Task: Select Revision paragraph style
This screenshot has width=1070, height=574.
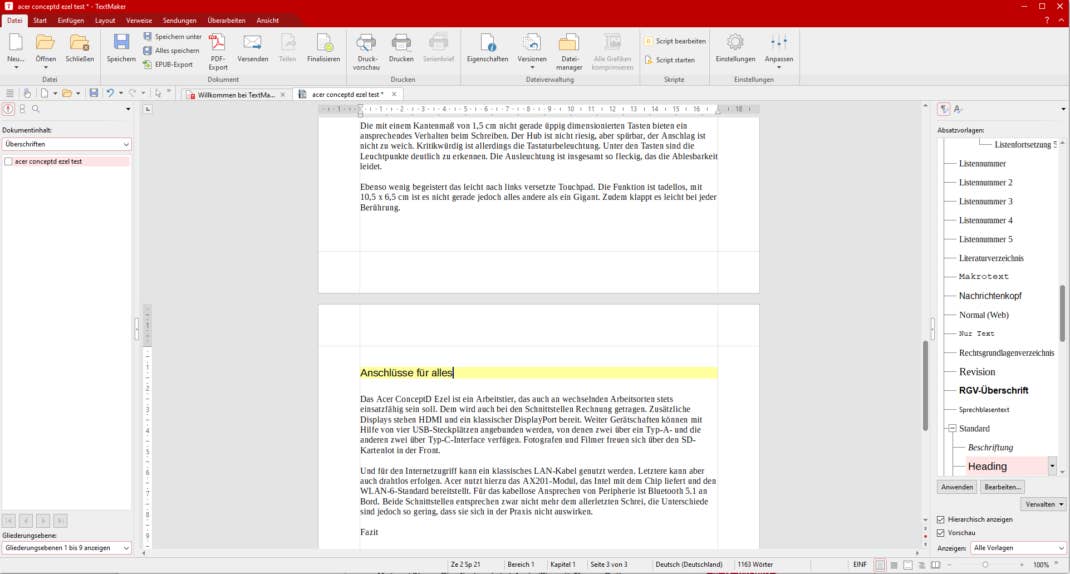Action: pyautogui.click(x=977, y=372)
